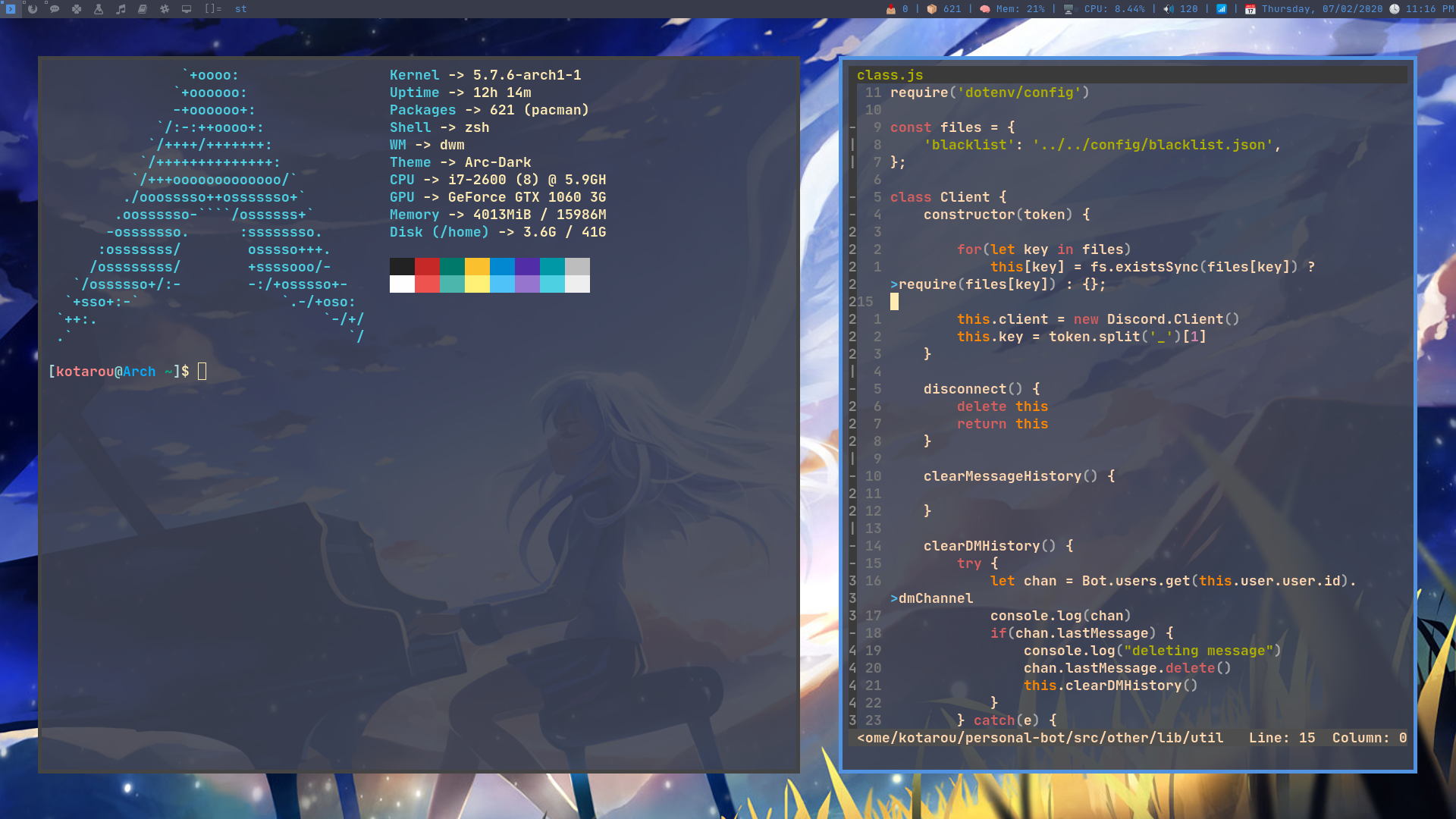Switch to the flask workspace tag
Image resolution: width=1456 pixels, height=819 pixels.
tap(99, 9)
